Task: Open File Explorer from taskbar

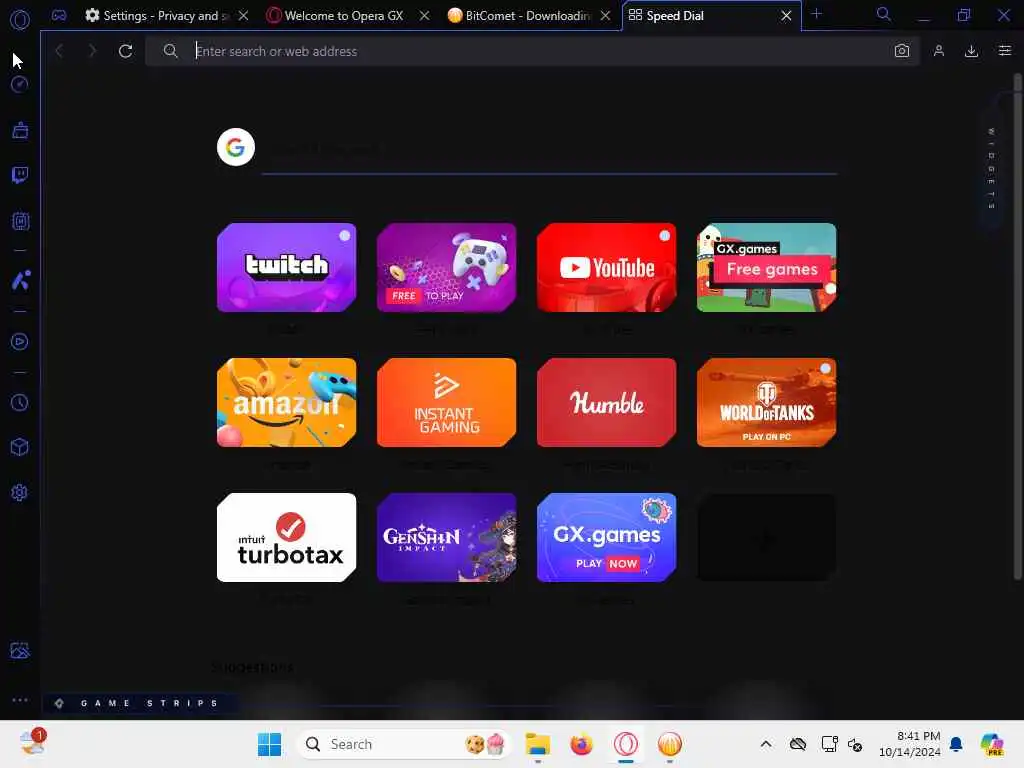Action: 537,744
